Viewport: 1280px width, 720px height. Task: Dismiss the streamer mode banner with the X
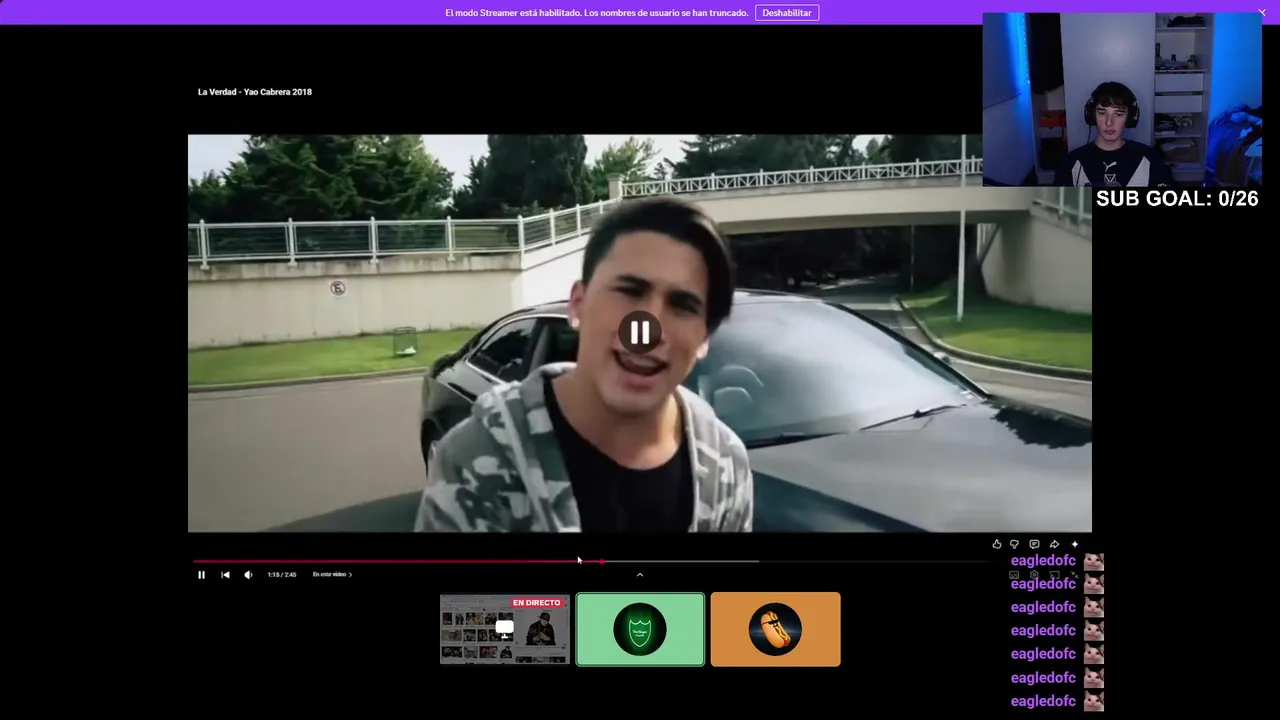click(1262, 13)
